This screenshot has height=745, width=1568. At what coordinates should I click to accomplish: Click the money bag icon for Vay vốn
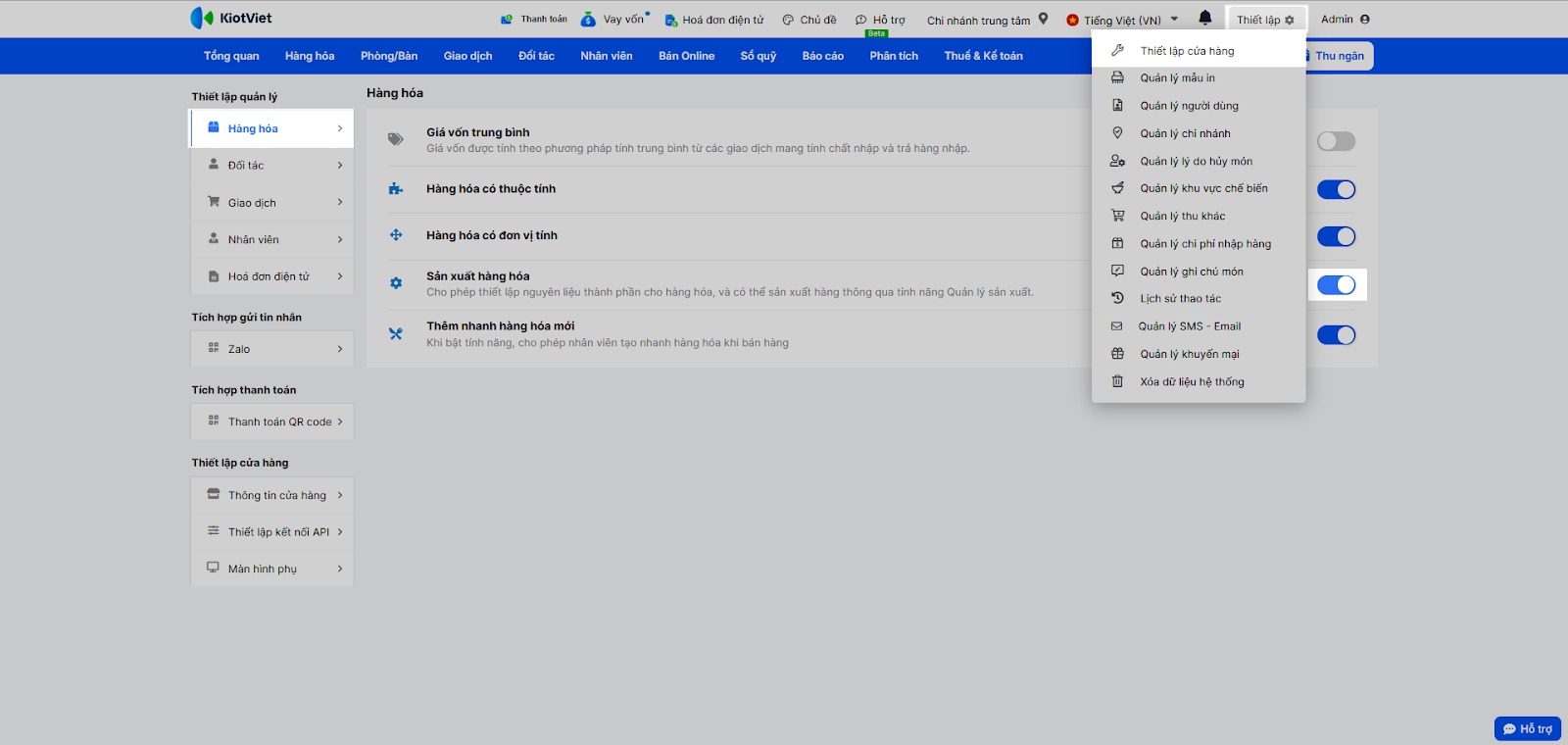588,19
